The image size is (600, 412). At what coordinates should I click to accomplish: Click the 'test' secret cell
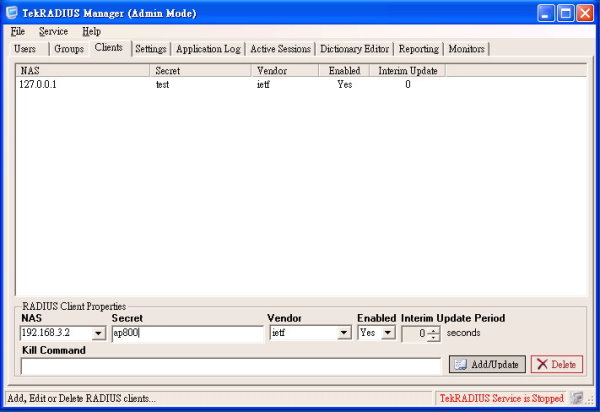click(163, 85)
